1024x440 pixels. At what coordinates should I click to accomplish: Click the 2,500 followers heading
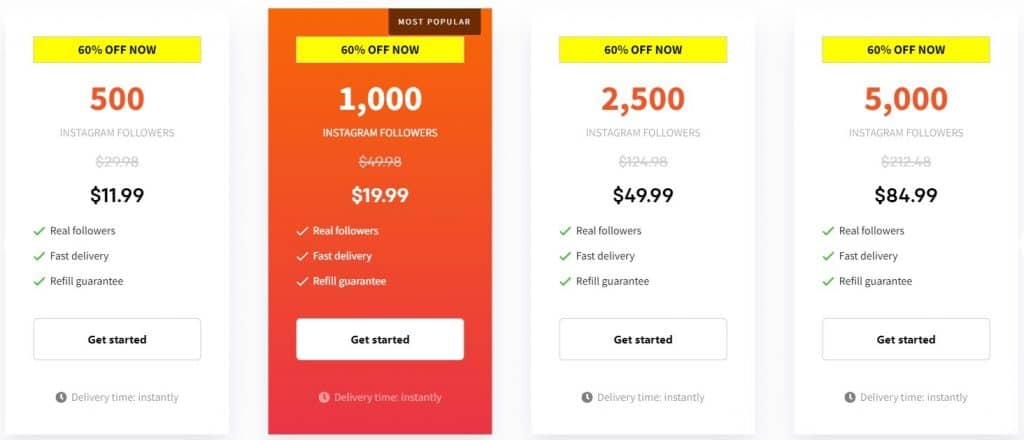click(643, 99)
